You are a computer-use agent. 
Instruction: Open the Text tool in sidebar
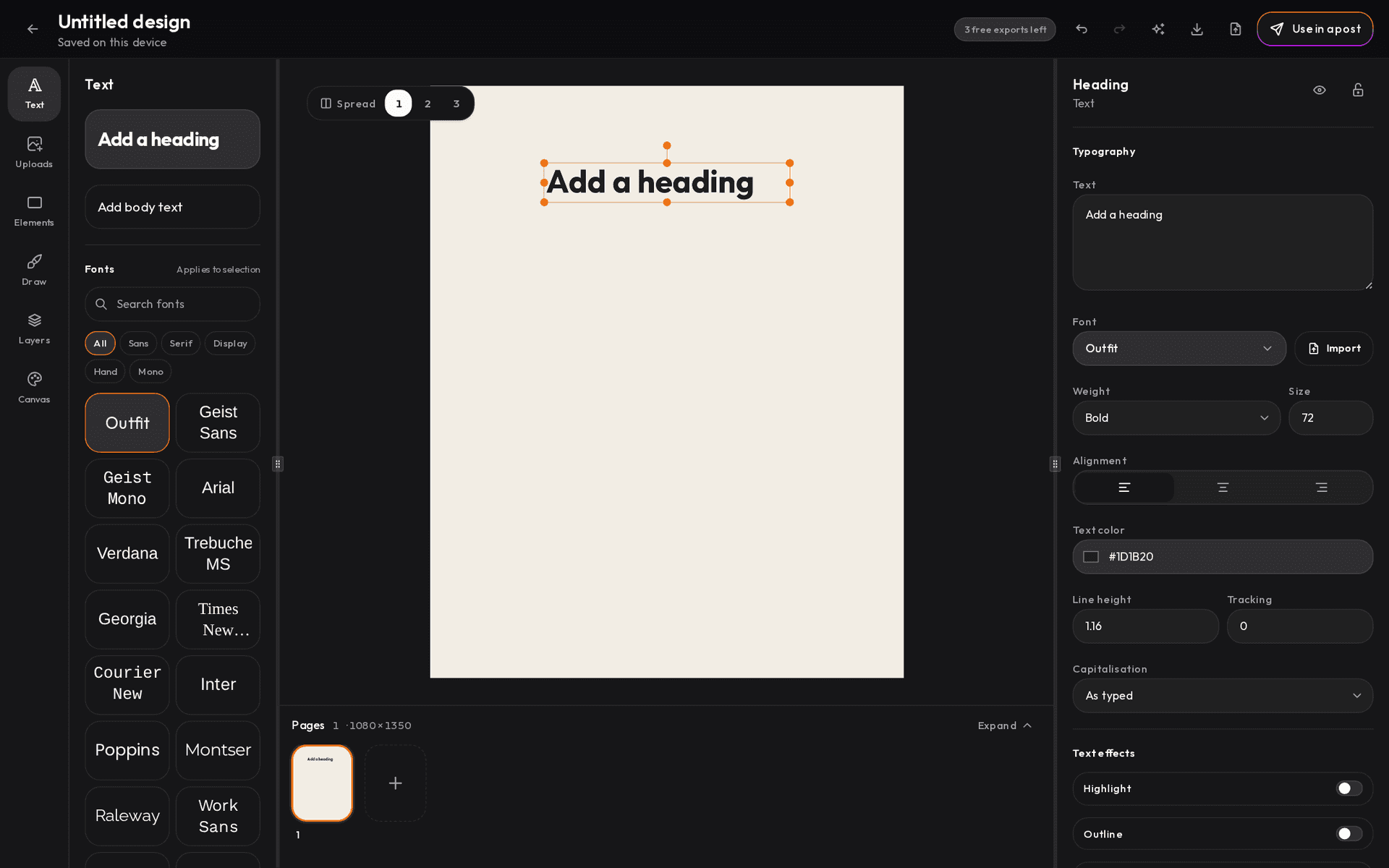coord(34,93)
